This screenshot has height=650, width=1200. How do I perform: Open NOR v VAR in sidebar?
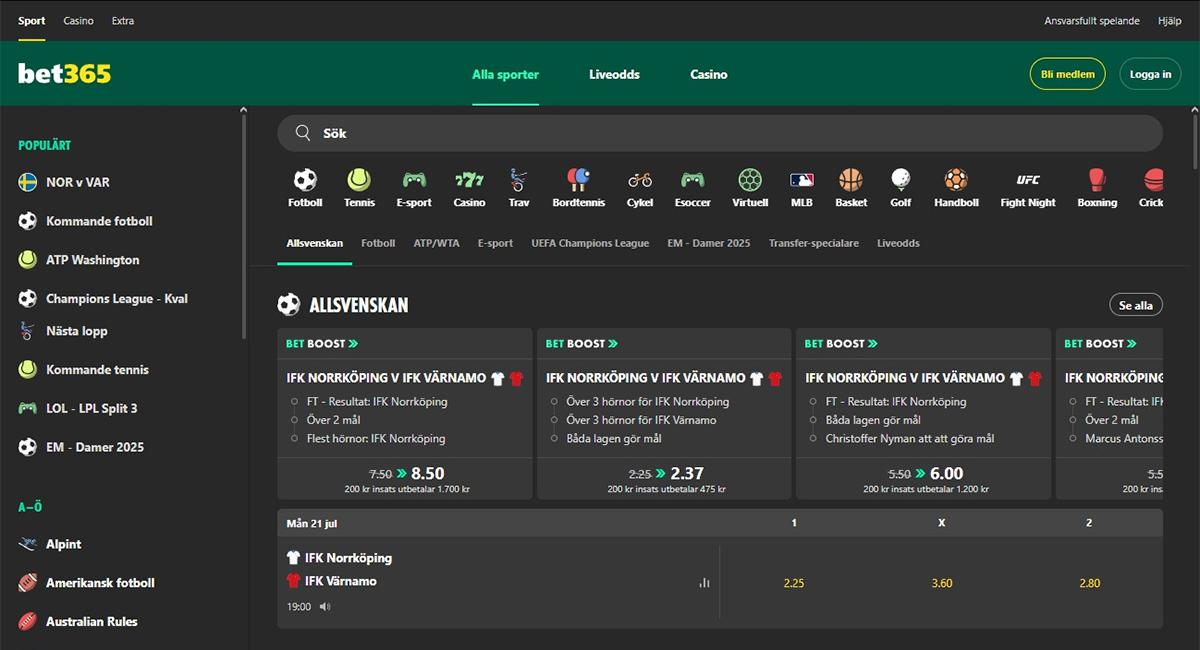(x=78, y=182)
